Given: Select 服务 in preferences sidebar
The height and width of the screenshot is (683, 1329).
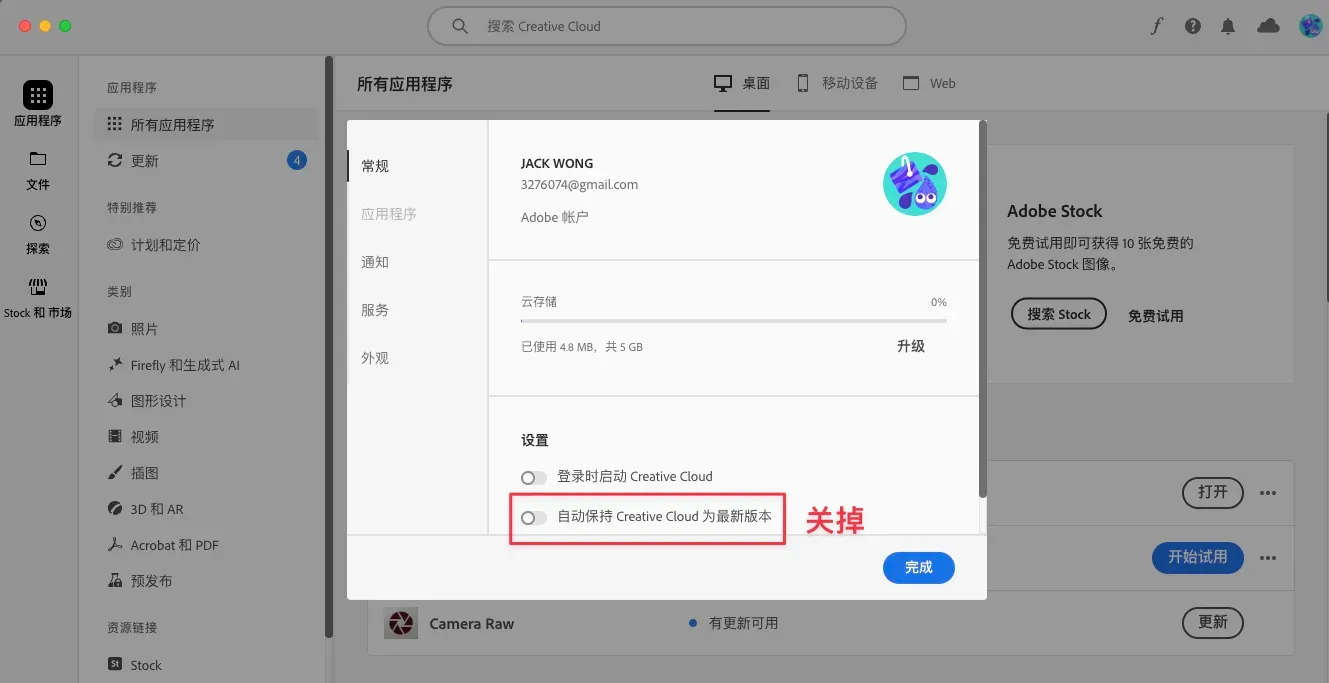Looking at the screenshot, I should (x=375, y=310).
